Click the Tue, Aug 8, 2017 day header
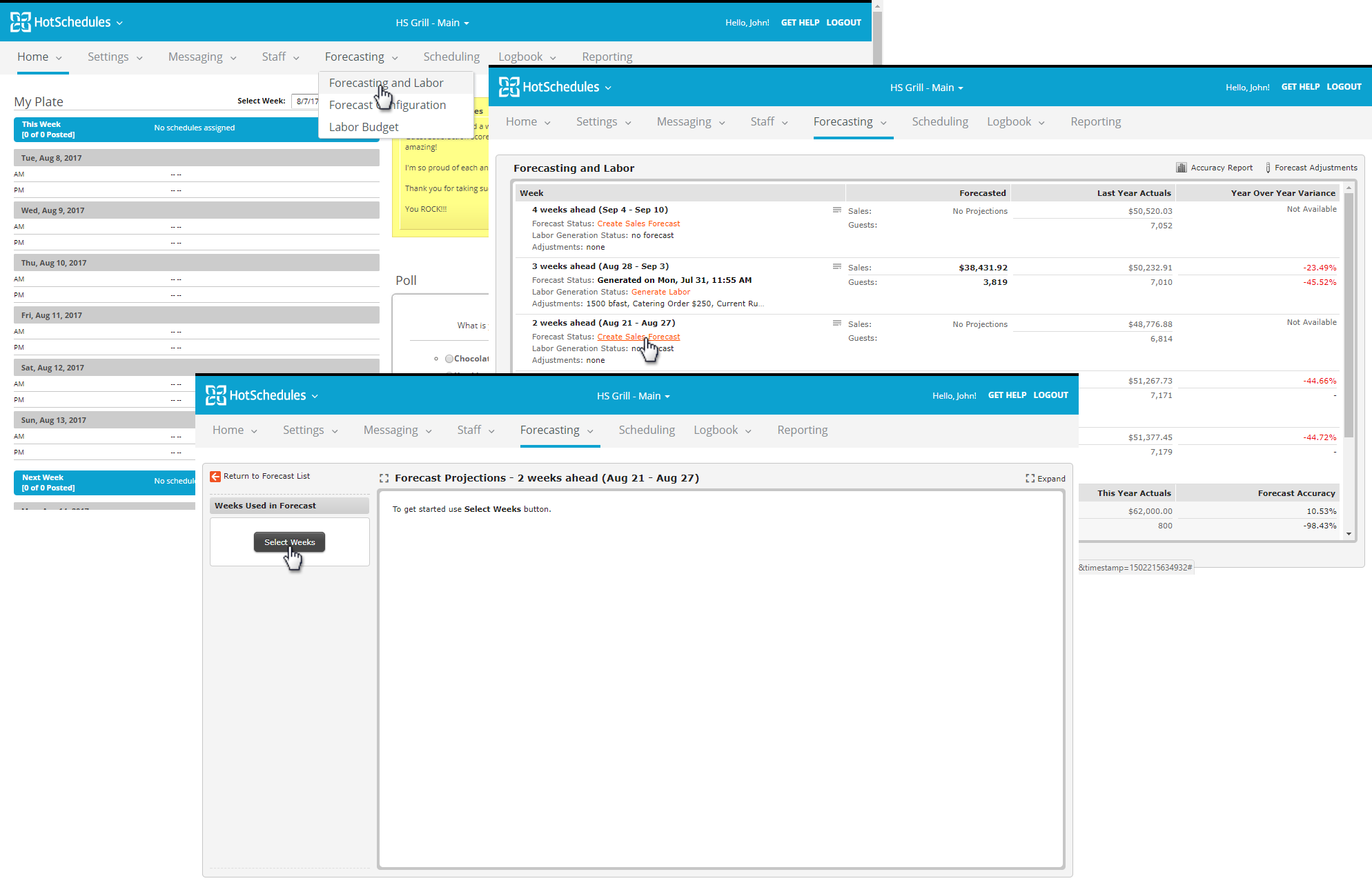 tap(197, 158)
